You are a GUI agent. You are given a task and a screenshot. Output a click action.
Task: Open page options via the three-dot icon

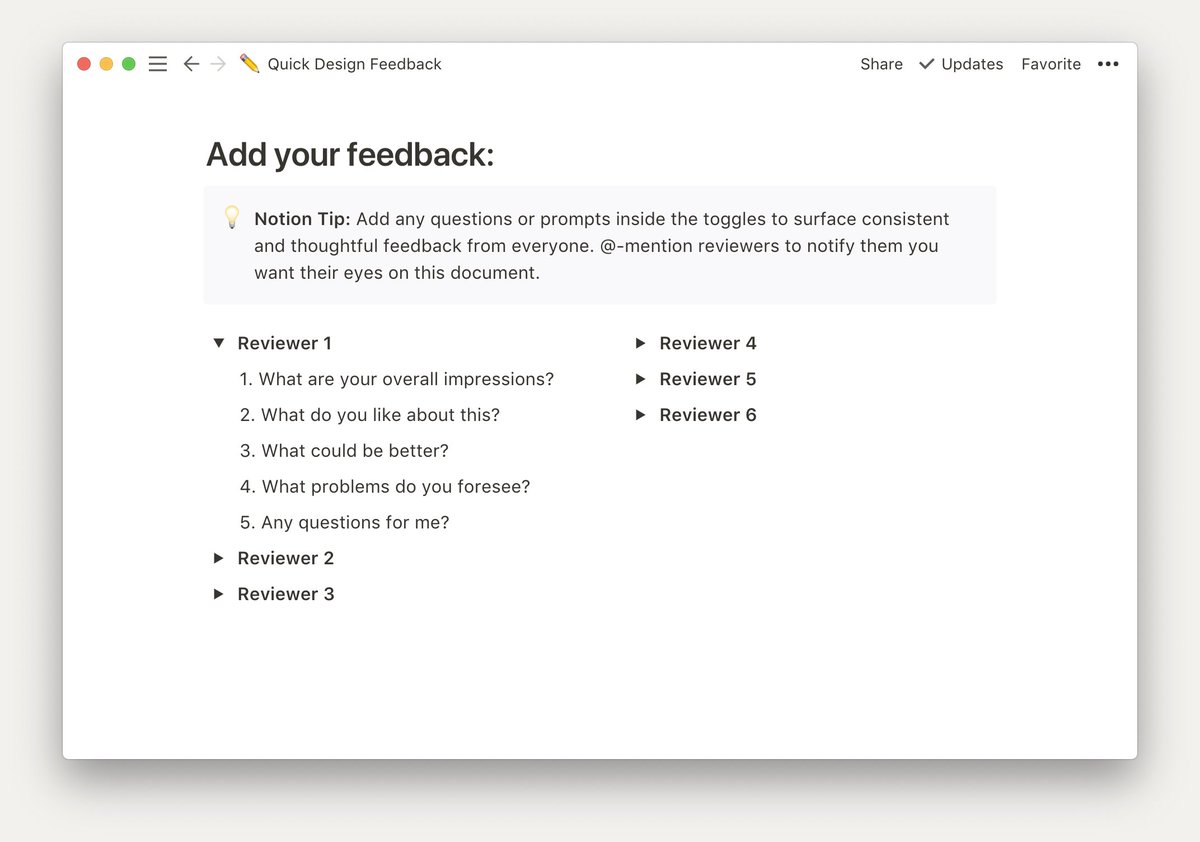point(1108,63)
